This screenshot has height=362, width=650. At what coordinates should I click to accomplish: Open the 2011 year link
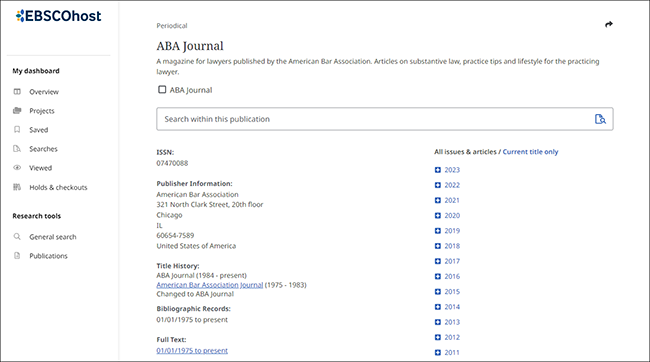[452, 352]
